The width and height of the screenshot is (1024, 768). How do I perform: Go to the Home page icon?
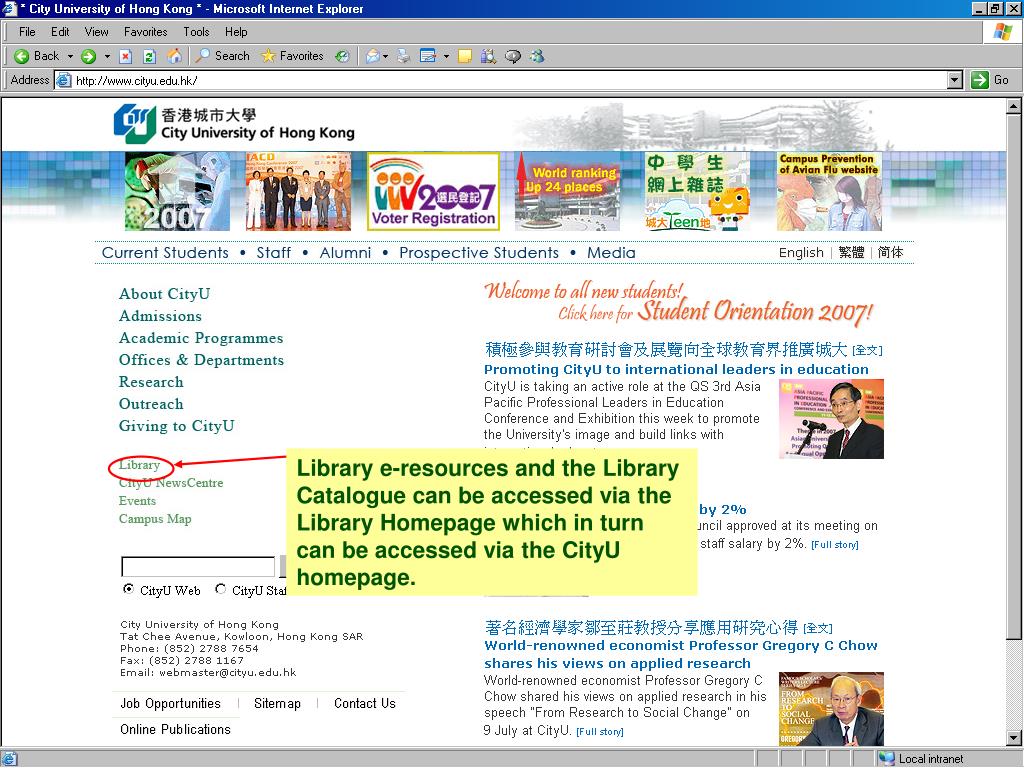174,56
